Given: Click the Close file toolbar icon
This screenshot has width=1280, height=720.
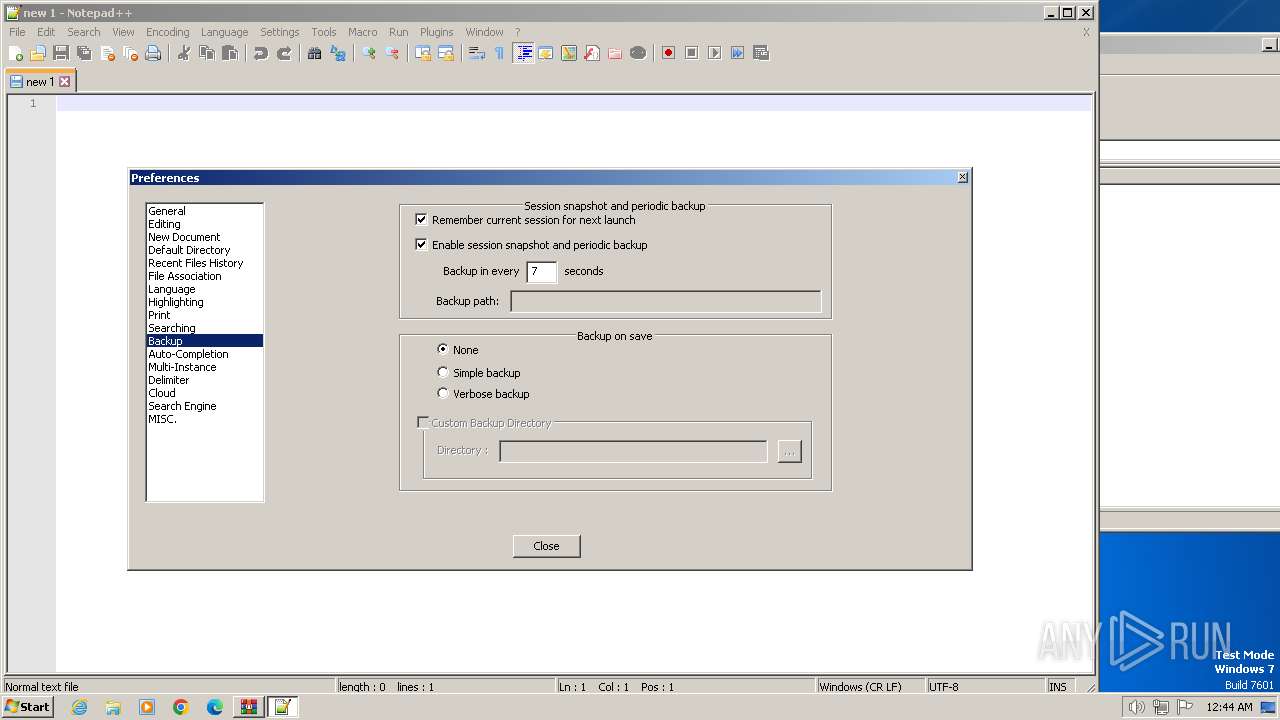Looking at the screenshot, I should coord(107,53).
